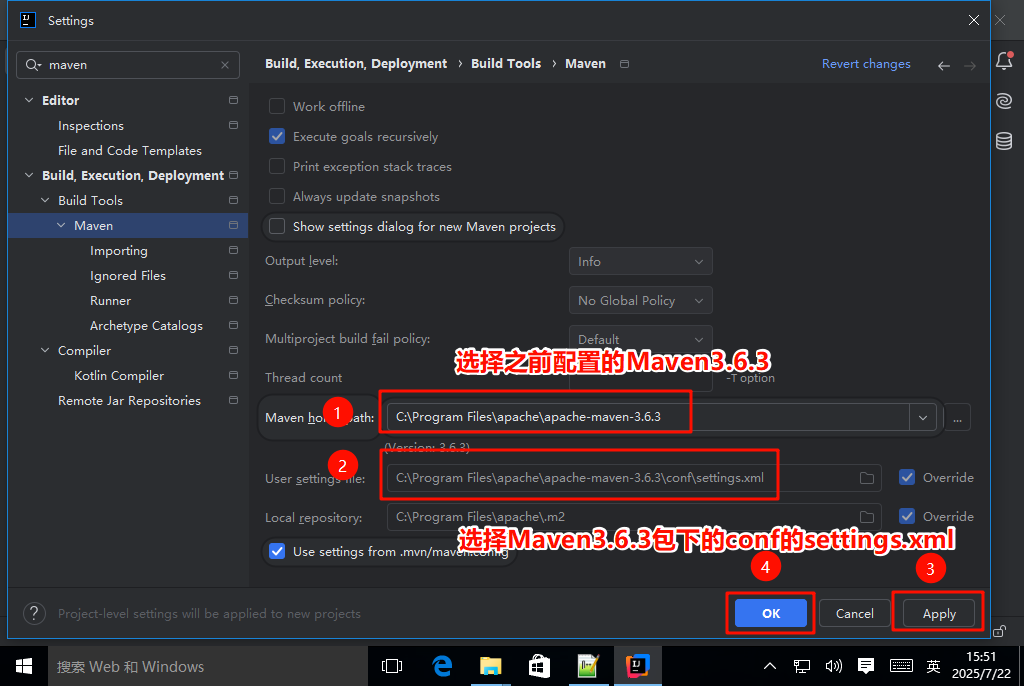Screen dimensions: 1024x686
Task: Open the Windows Start menu
Action: [24, 666]
